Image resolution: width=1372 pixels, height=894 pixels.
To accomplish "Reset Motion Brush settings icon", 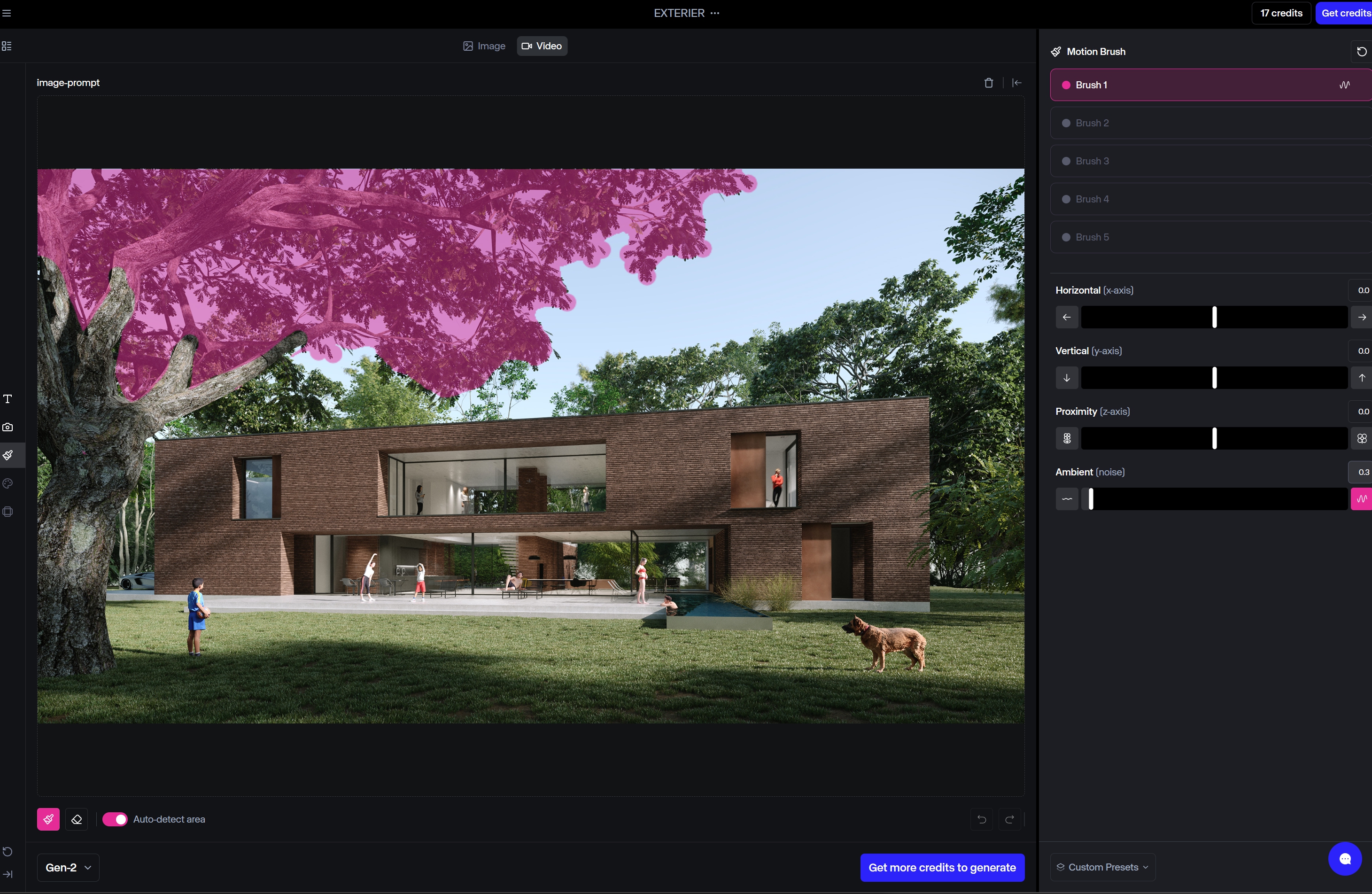I will pos(1361,52).
